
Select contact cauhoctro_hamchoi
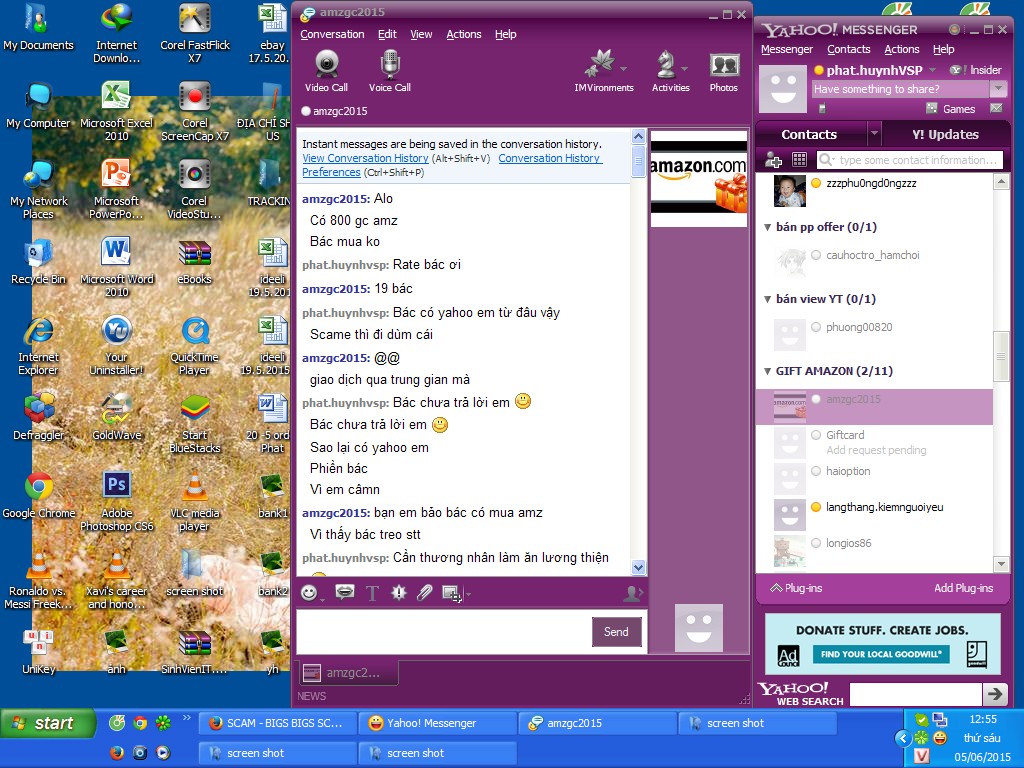click(x=874, y=261)
